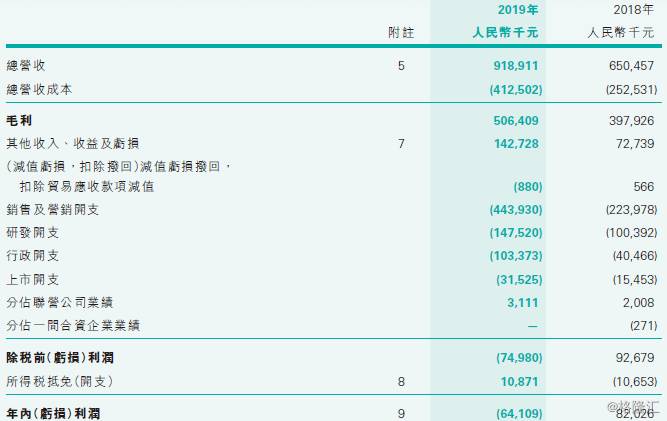667x421 pixels.
Task: Click the (減值虧損，扣除撥回) label line
Action: pyautogui.click(x=118, y=166)
